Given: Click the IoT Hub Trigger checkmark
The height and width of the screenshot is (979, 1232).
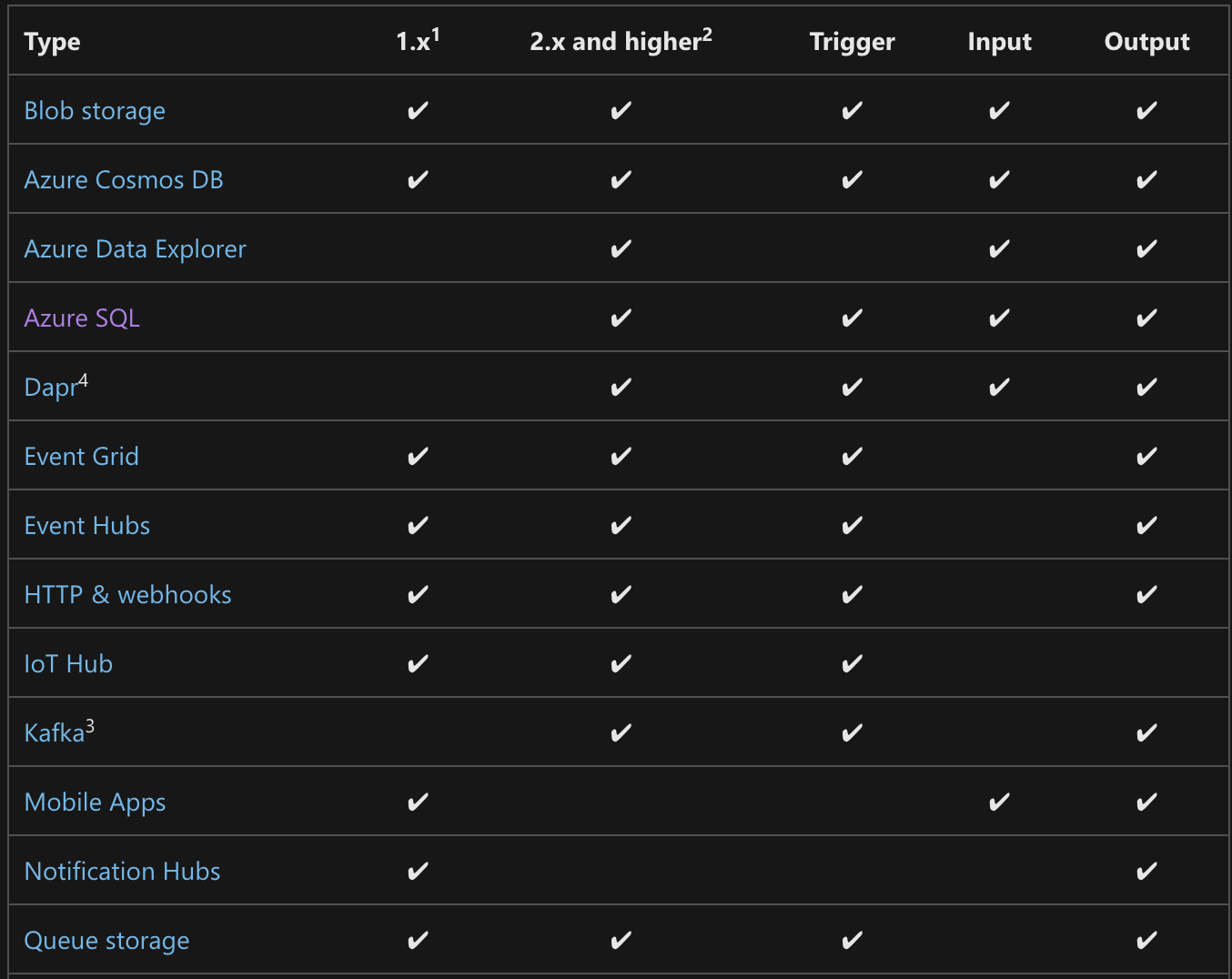Looking at the screenshot, I should [x=853, y=664].
